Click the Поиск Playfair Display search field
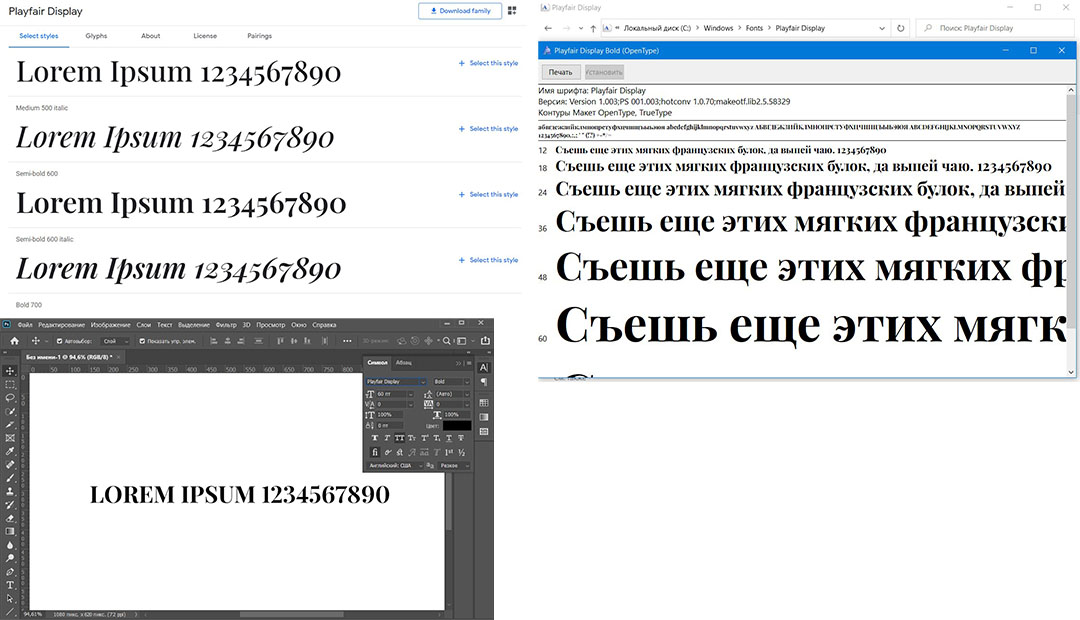The image size is (1080, 620). (995, 28)
